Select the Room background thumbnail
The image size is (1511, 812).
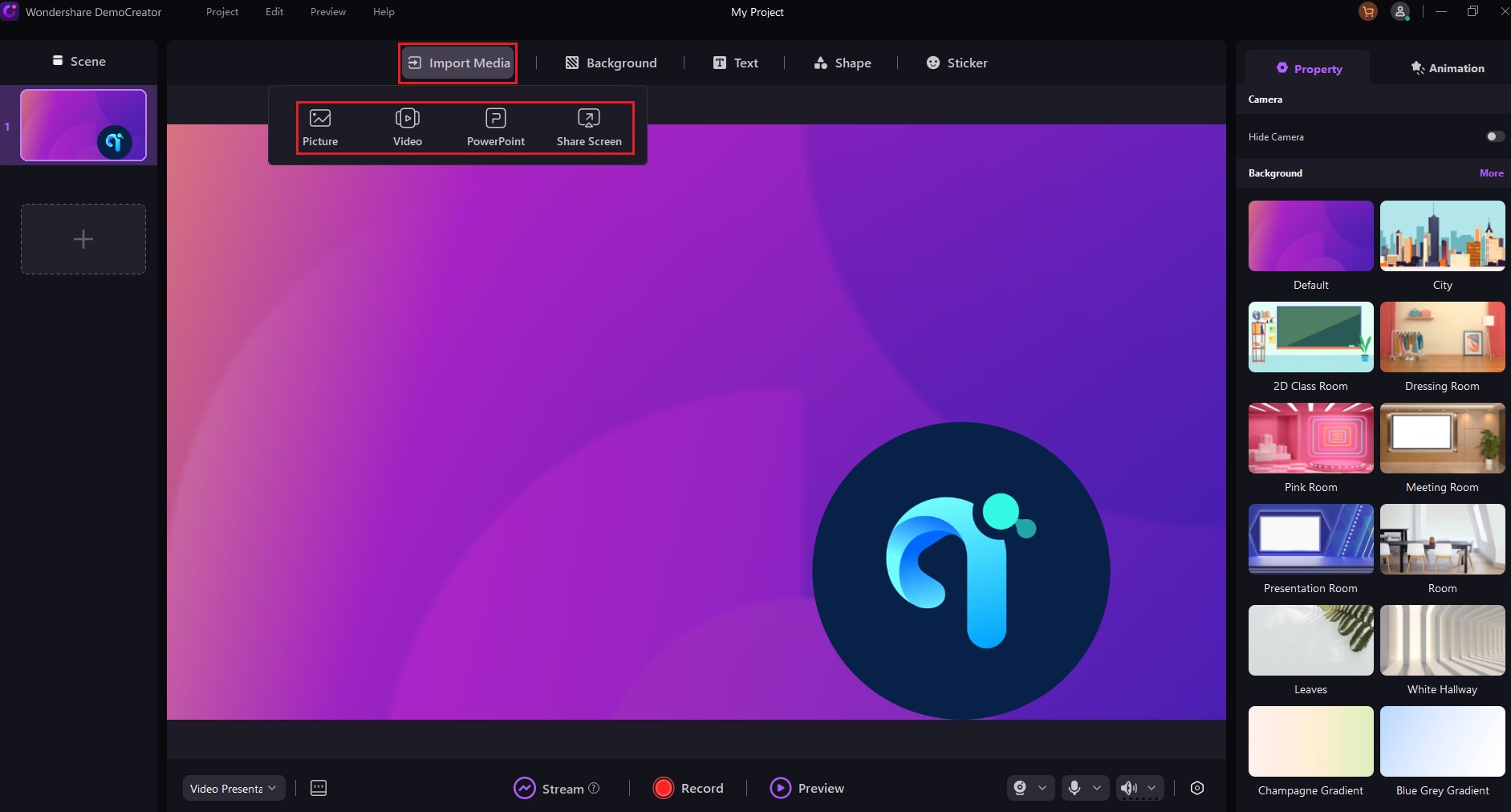pos(1442,539)
